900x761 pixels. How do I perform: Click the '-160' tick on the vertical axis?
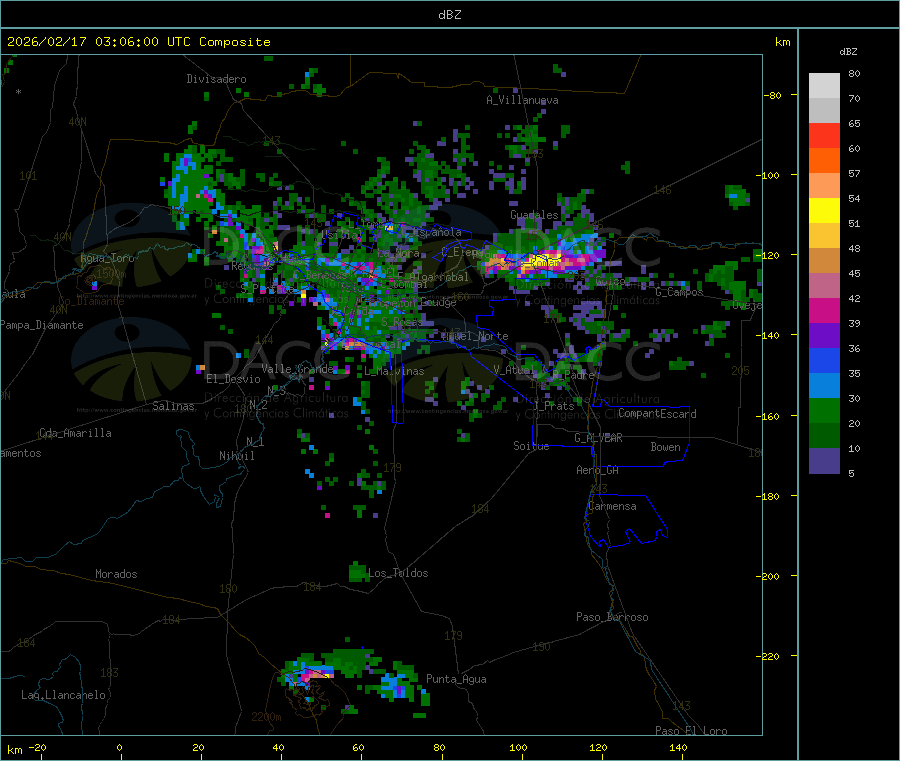(768, 416)
